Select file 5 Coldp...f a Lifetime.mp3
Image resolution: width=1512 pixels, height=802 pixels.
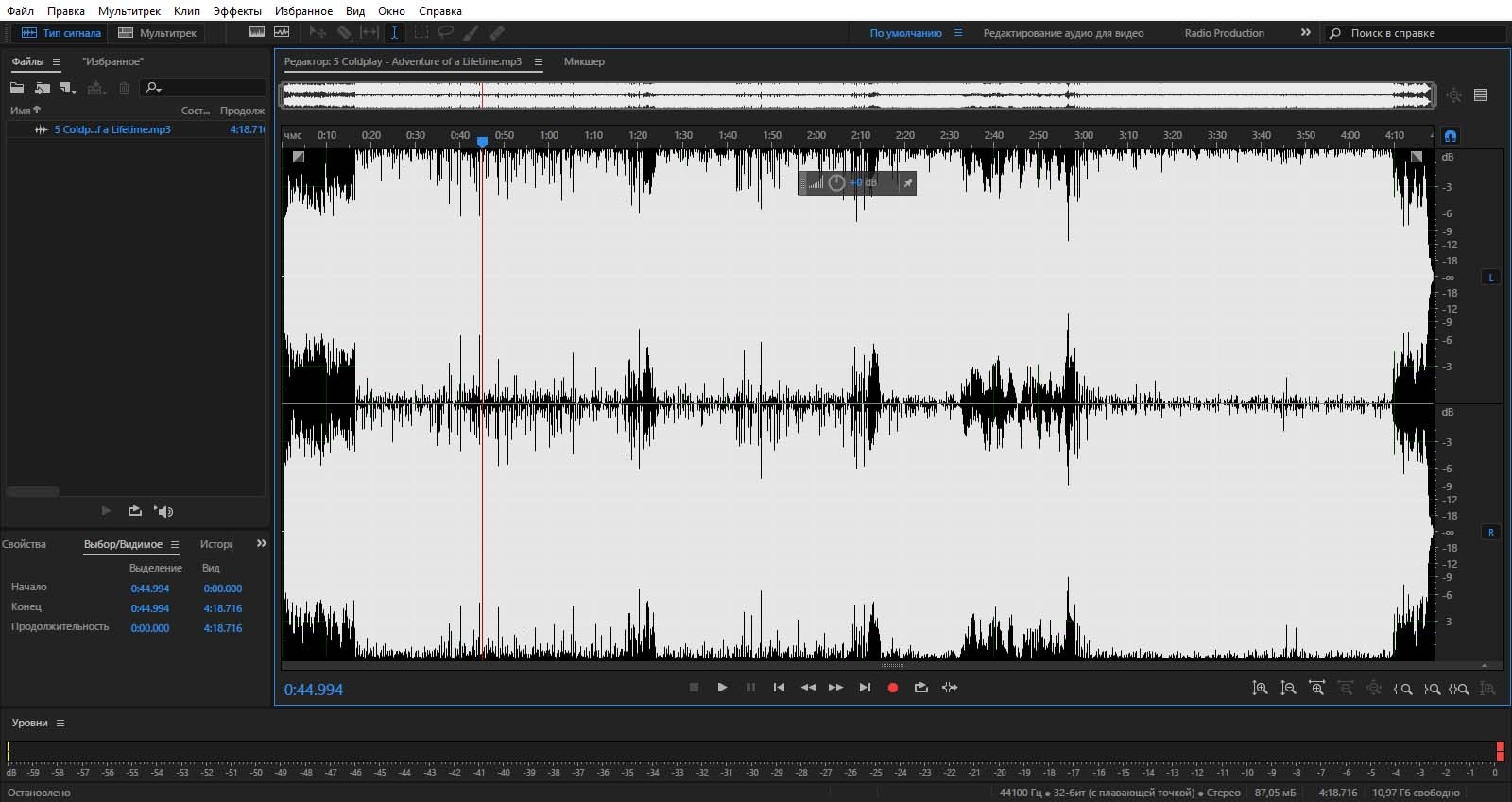(112, 129)
